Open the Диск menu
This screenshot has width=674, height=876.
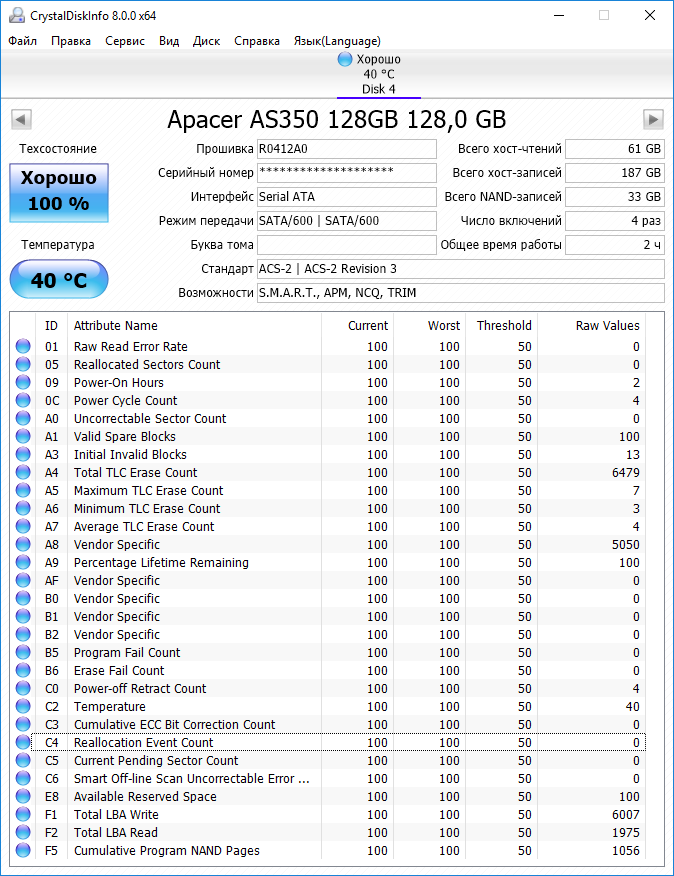point(206,41)
